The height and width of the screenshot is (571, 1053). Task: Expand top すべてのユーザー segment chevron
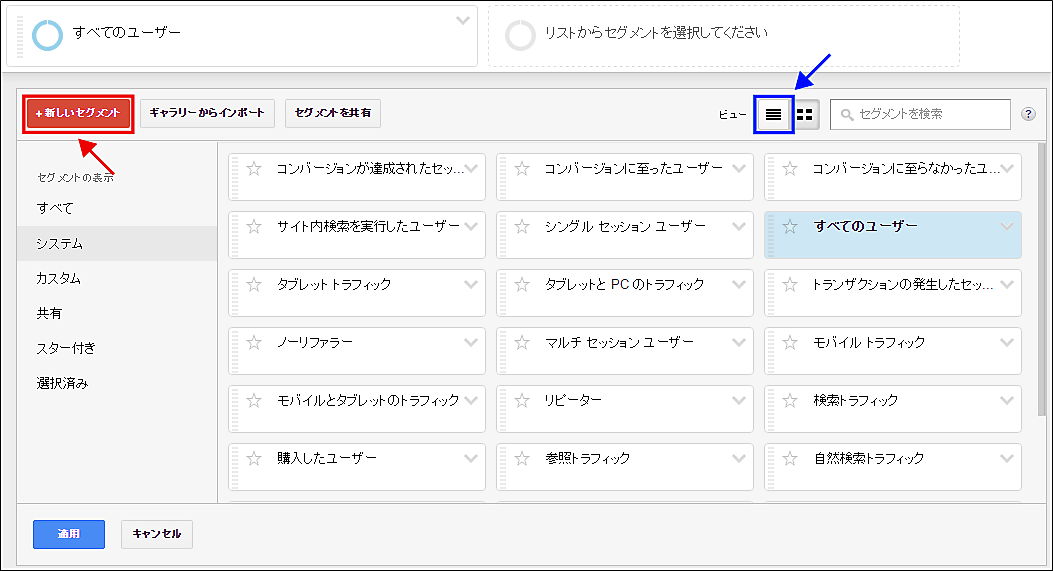pyautogui.click(x=462, y=20)
